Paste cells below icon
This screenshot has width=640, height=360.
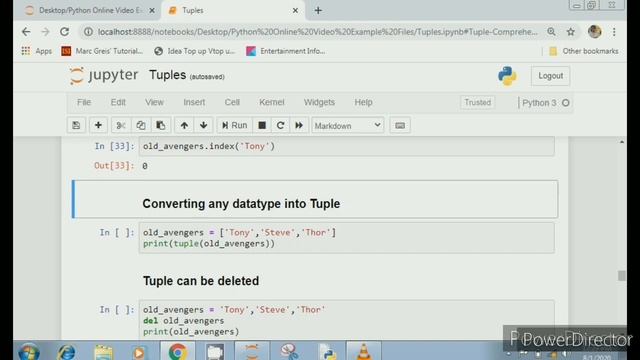click(161, 125)
